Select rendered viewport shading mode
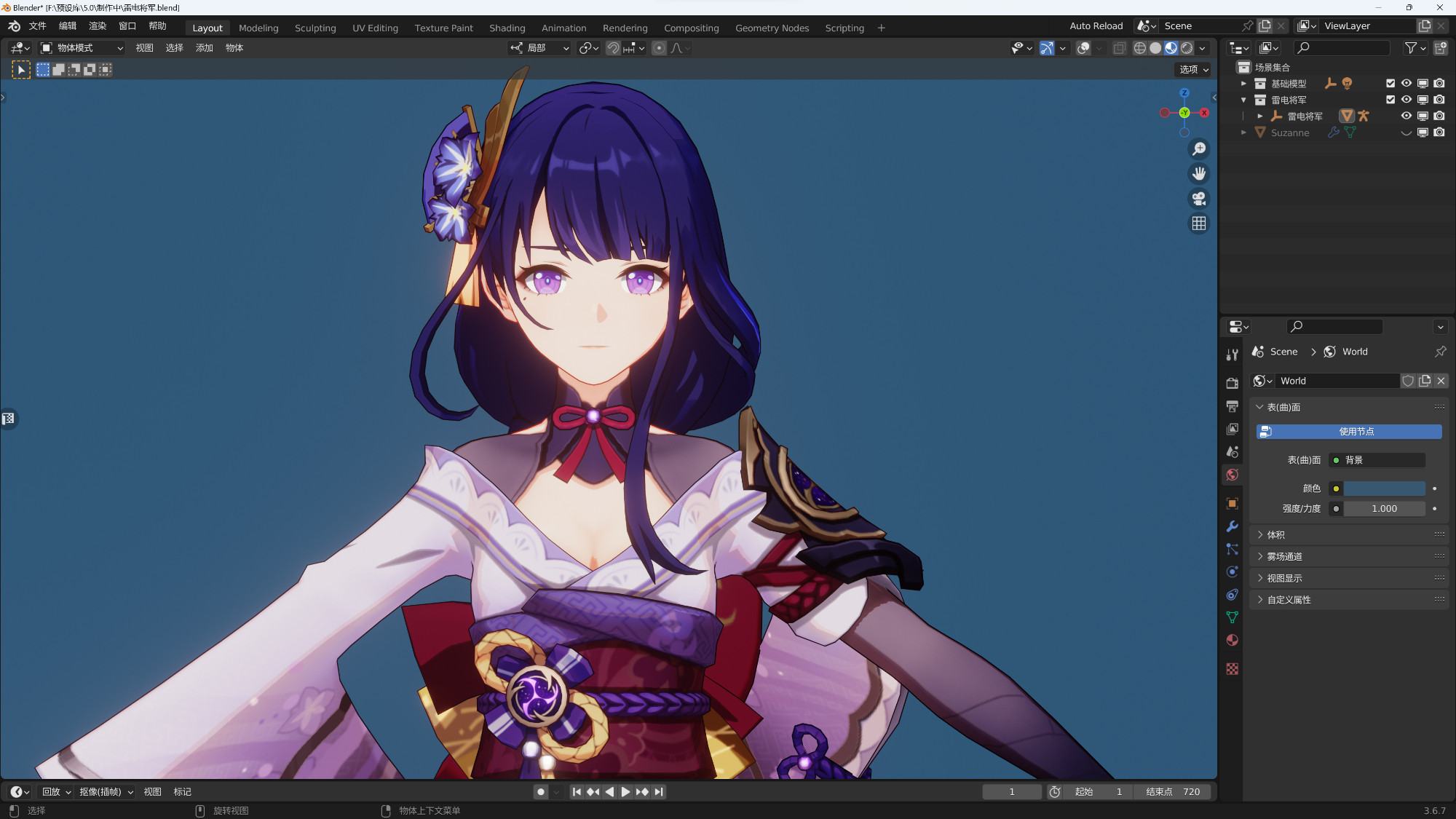1456x819 pixels. (x=1187, y=48)
